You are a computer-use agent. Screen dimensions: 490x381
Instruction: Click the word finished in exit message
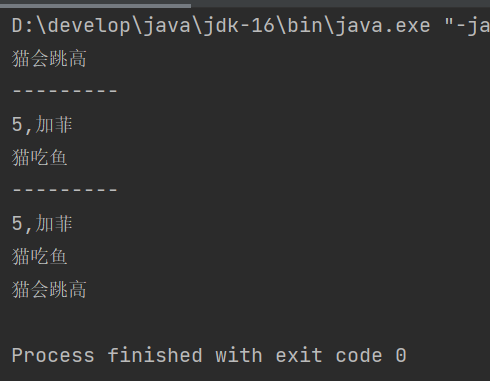pos(155,355)
